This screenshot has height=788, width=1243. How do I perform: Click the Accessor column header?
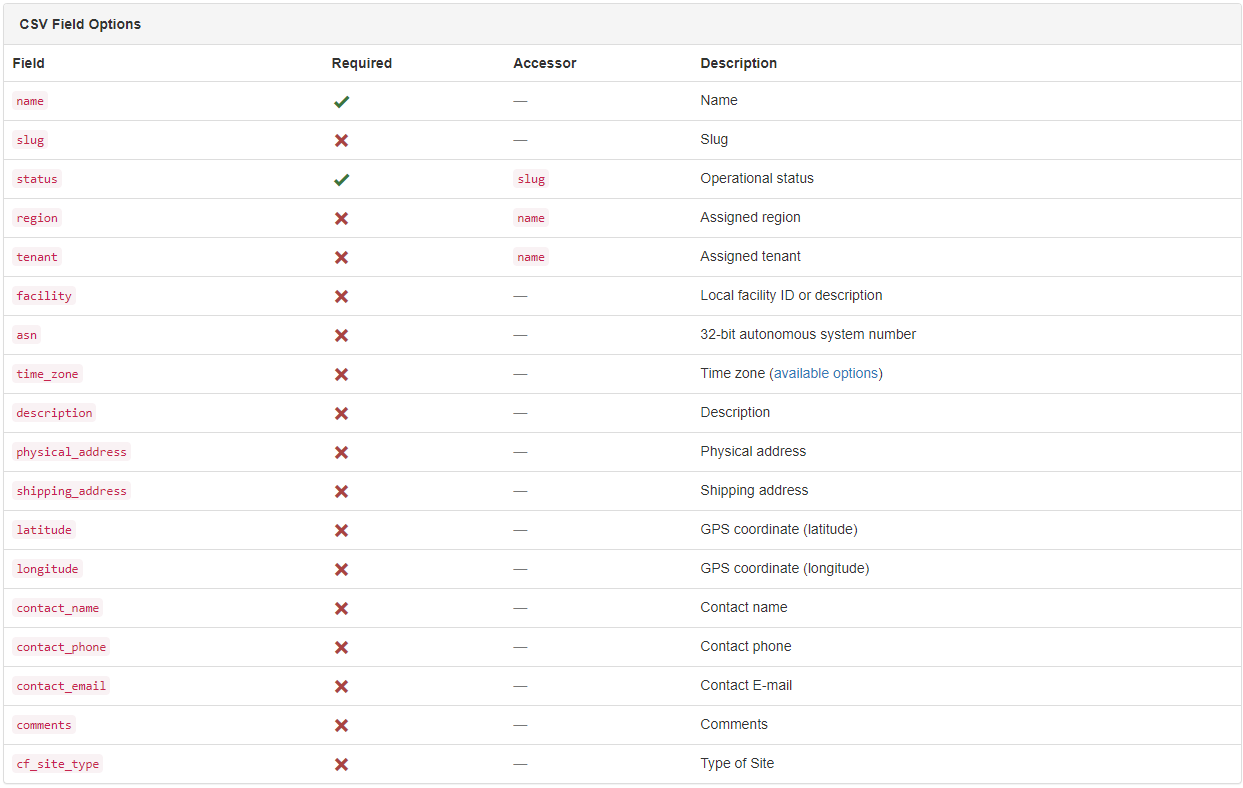point(544,63)
